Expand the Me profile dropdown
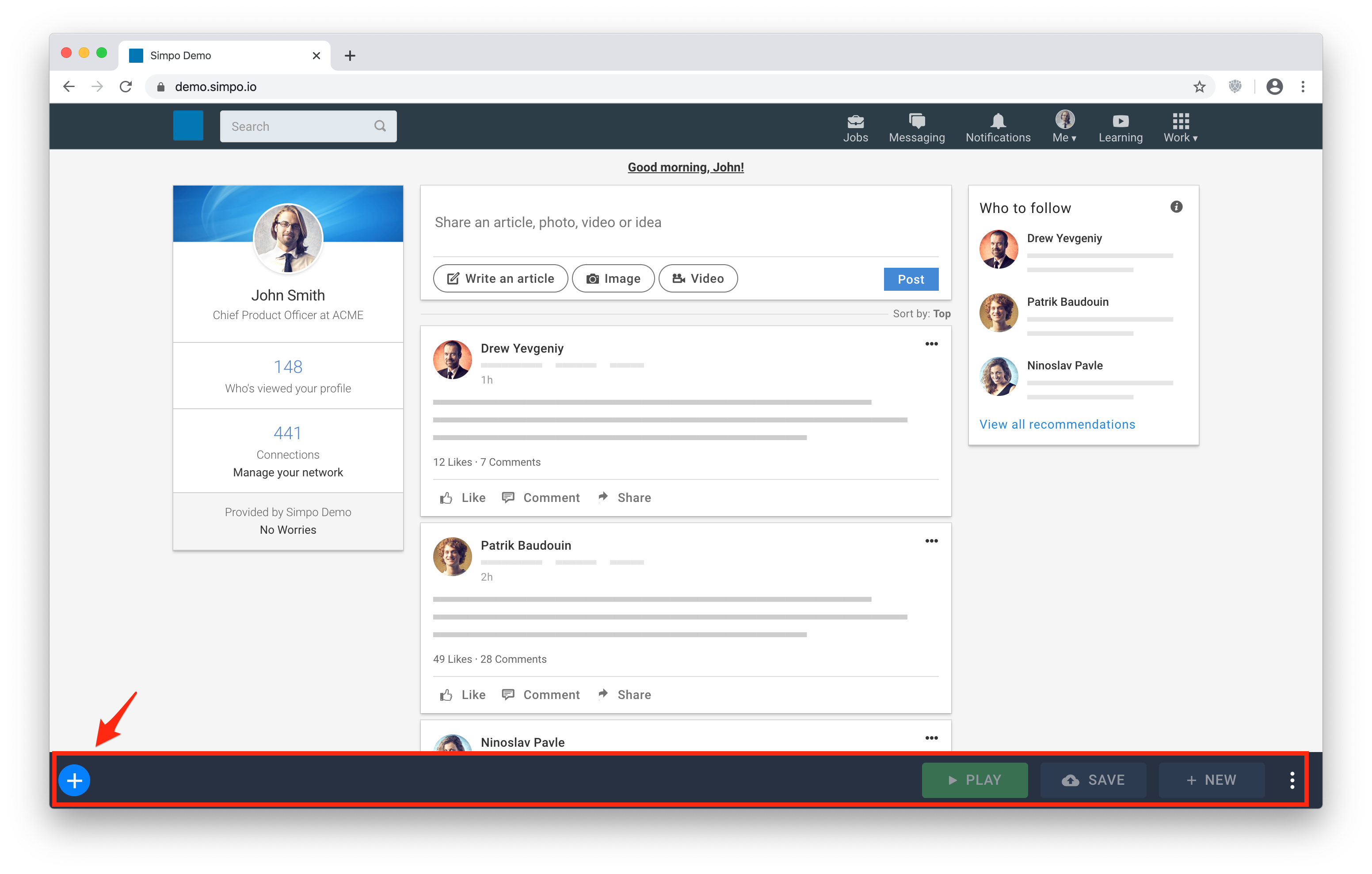 (1064, 126)
